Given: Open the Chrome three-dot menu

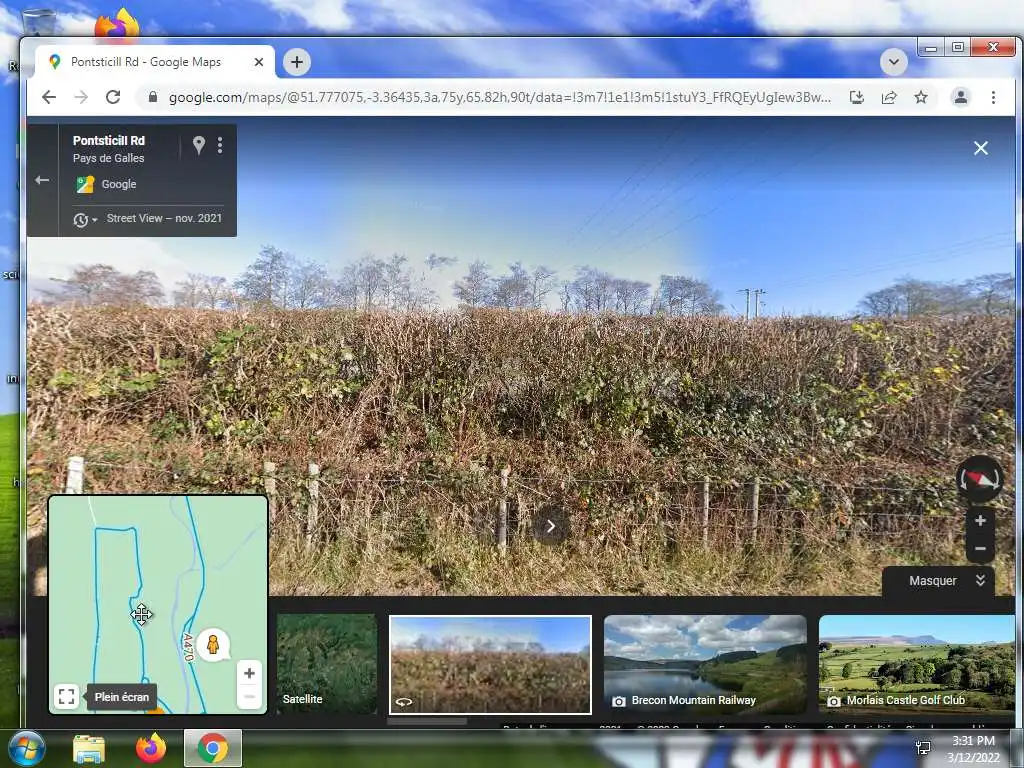Looking at the screenshot, I should (x=993, y=97).
